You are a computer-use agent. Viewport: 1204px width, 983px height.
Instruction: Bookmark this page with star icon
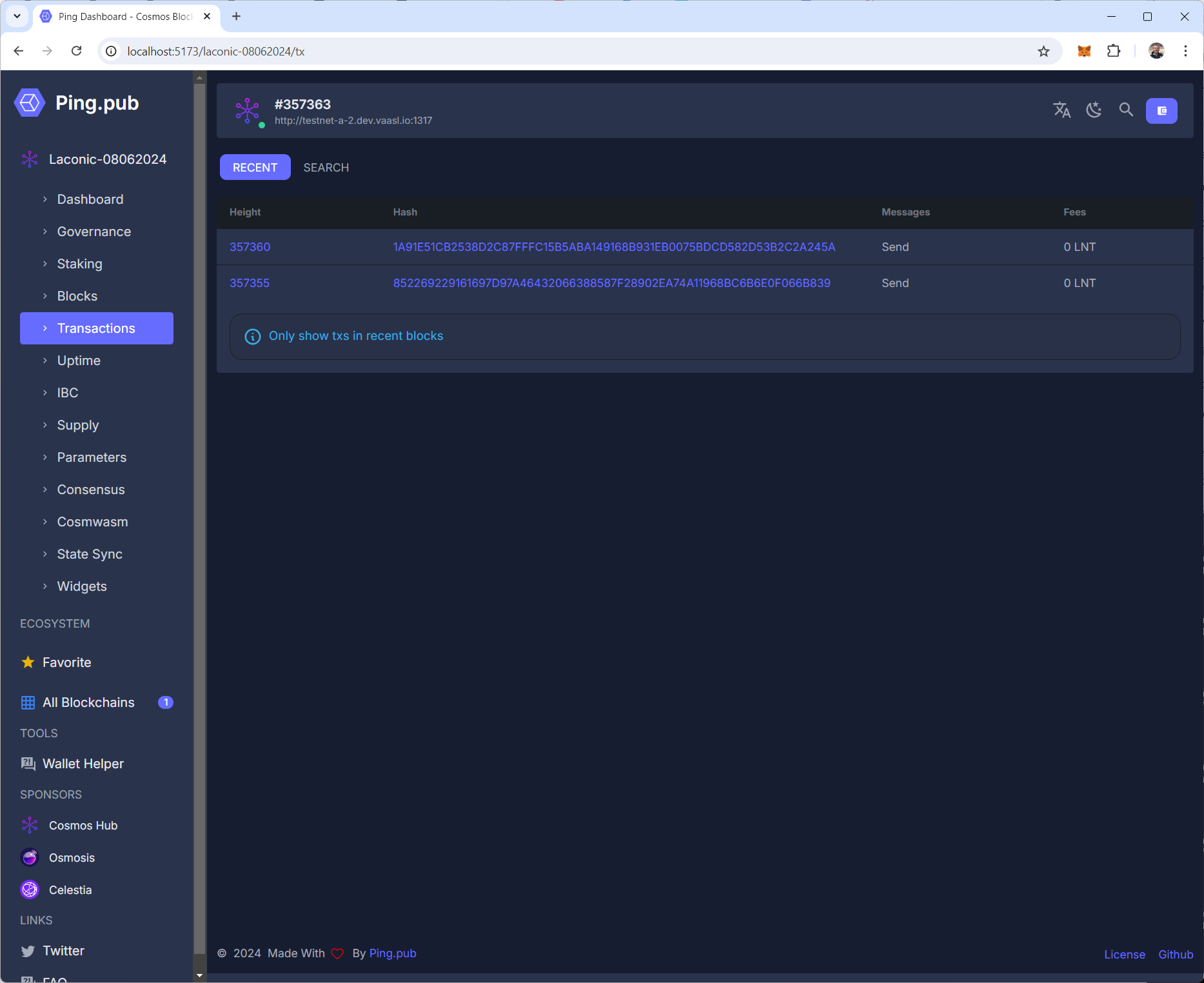point(1043,52)
